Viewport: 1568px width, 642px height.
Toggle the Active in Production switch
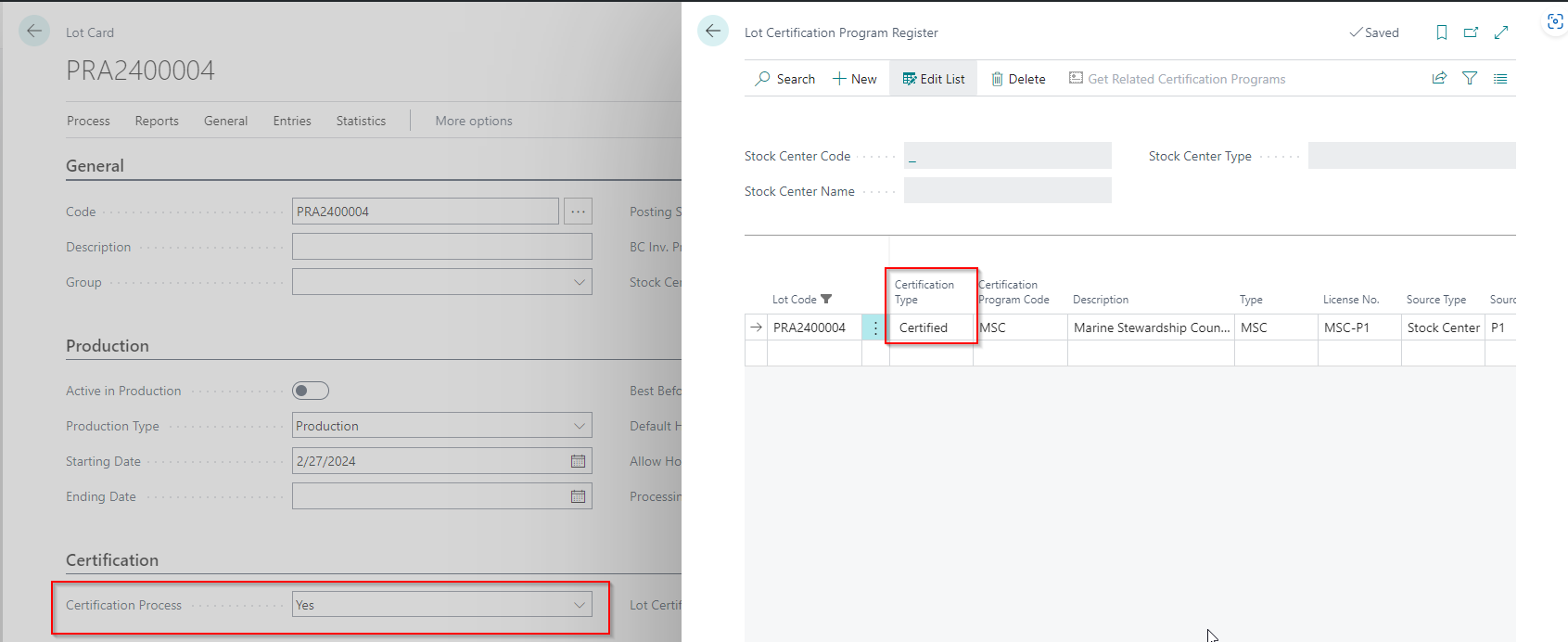[x=311, y=391]
